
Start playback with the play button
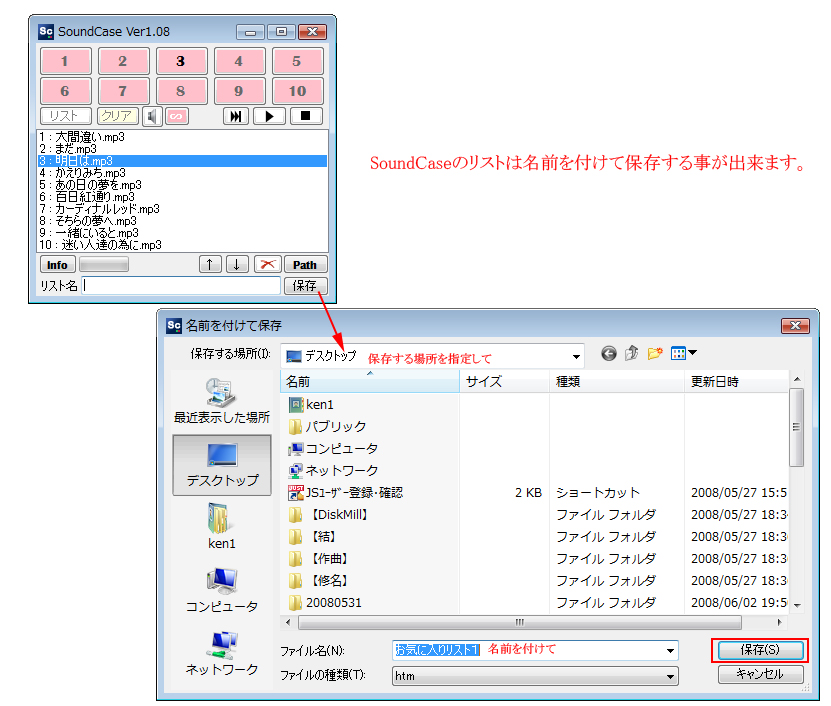coord(269,116)
